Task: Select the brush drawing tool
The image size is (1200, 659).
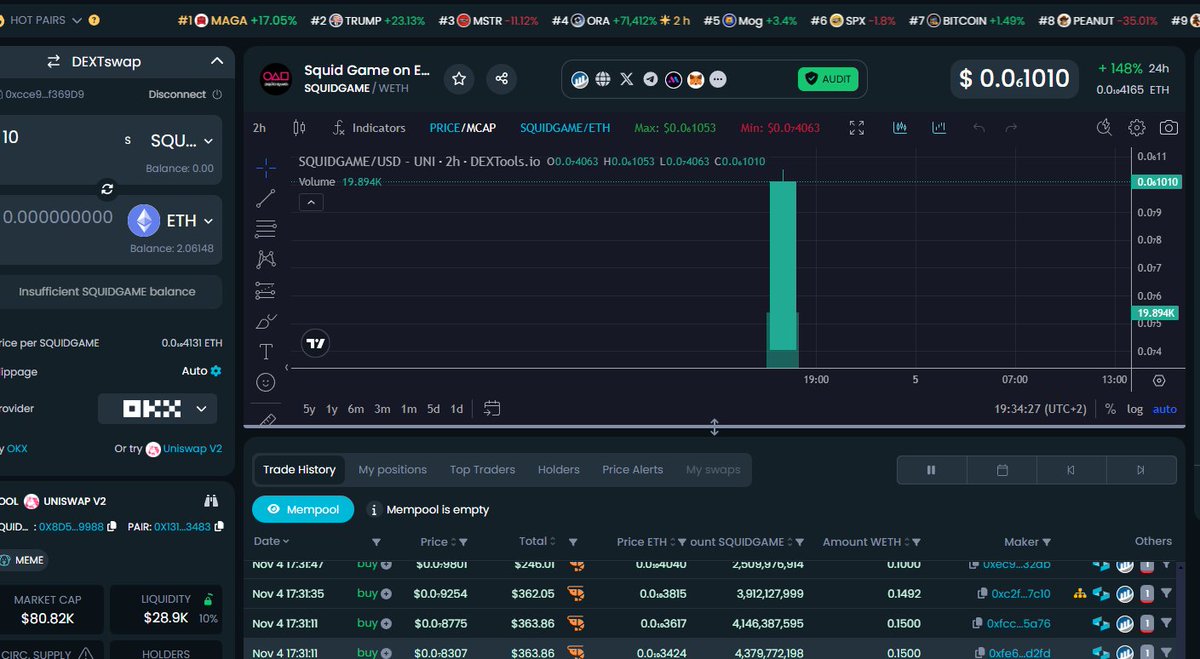Action: point(266,321)
